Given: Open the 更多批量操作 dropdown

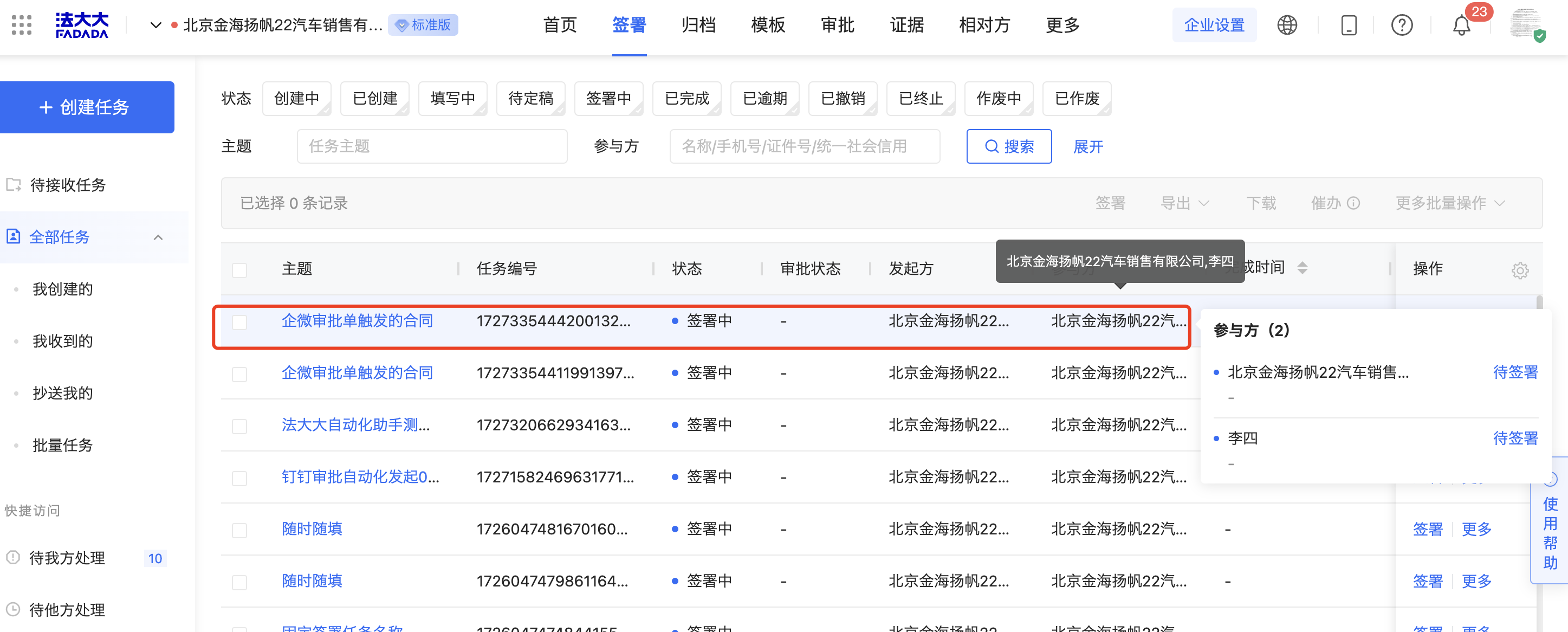Looking at the screenshot, I should pos(1450,203).
